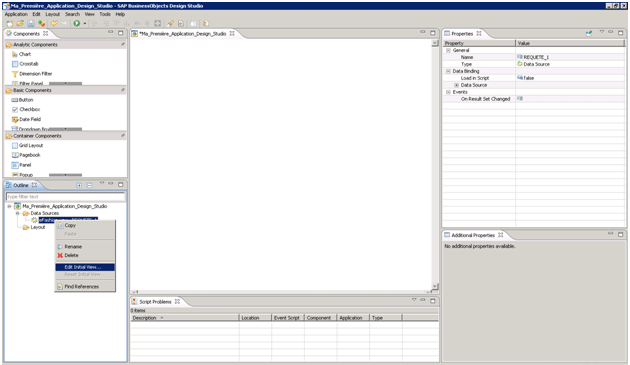Collapse the General section in Properties

448,50
